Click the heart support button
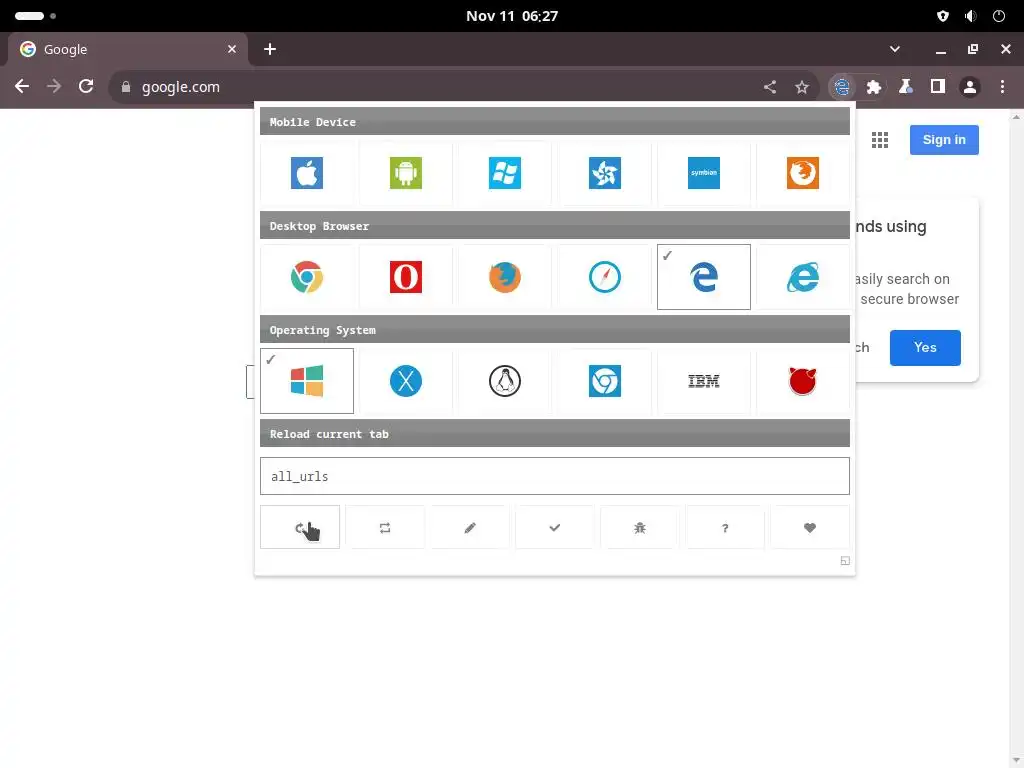This screenshot has height=768, width=1024. [810, 528]
